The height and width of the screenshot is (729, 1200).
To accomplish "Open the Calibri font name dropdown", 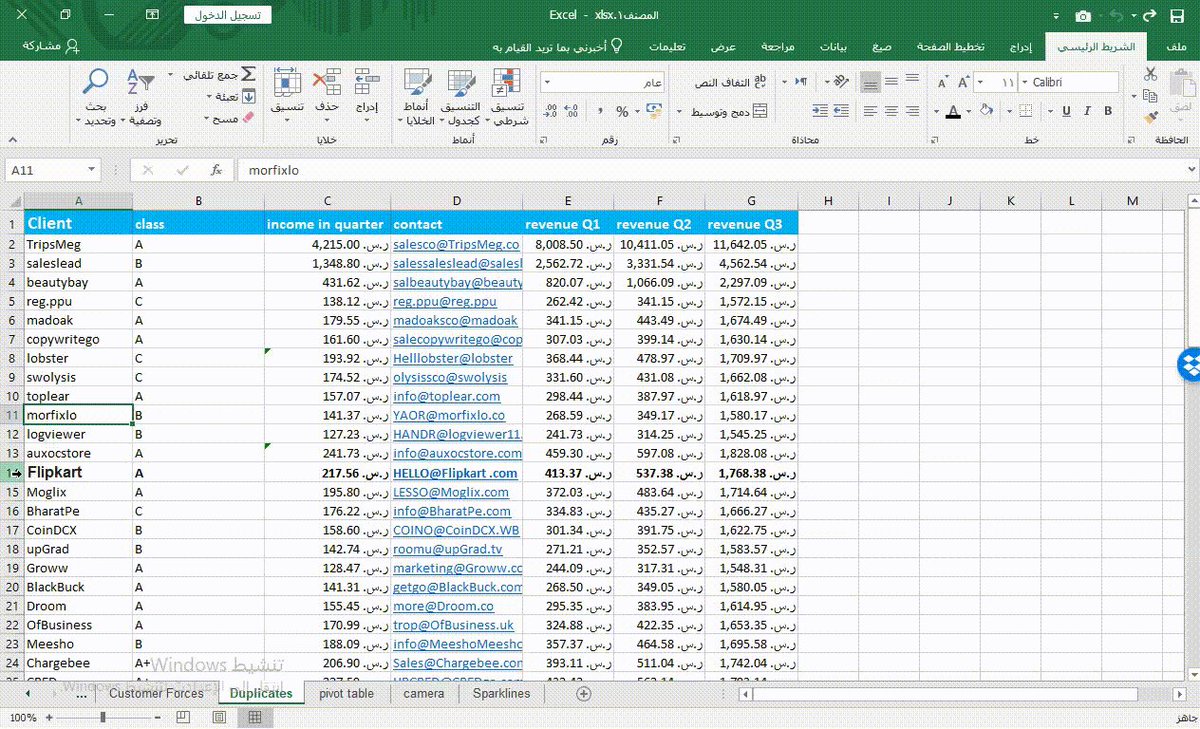I will coord(1025,82).
